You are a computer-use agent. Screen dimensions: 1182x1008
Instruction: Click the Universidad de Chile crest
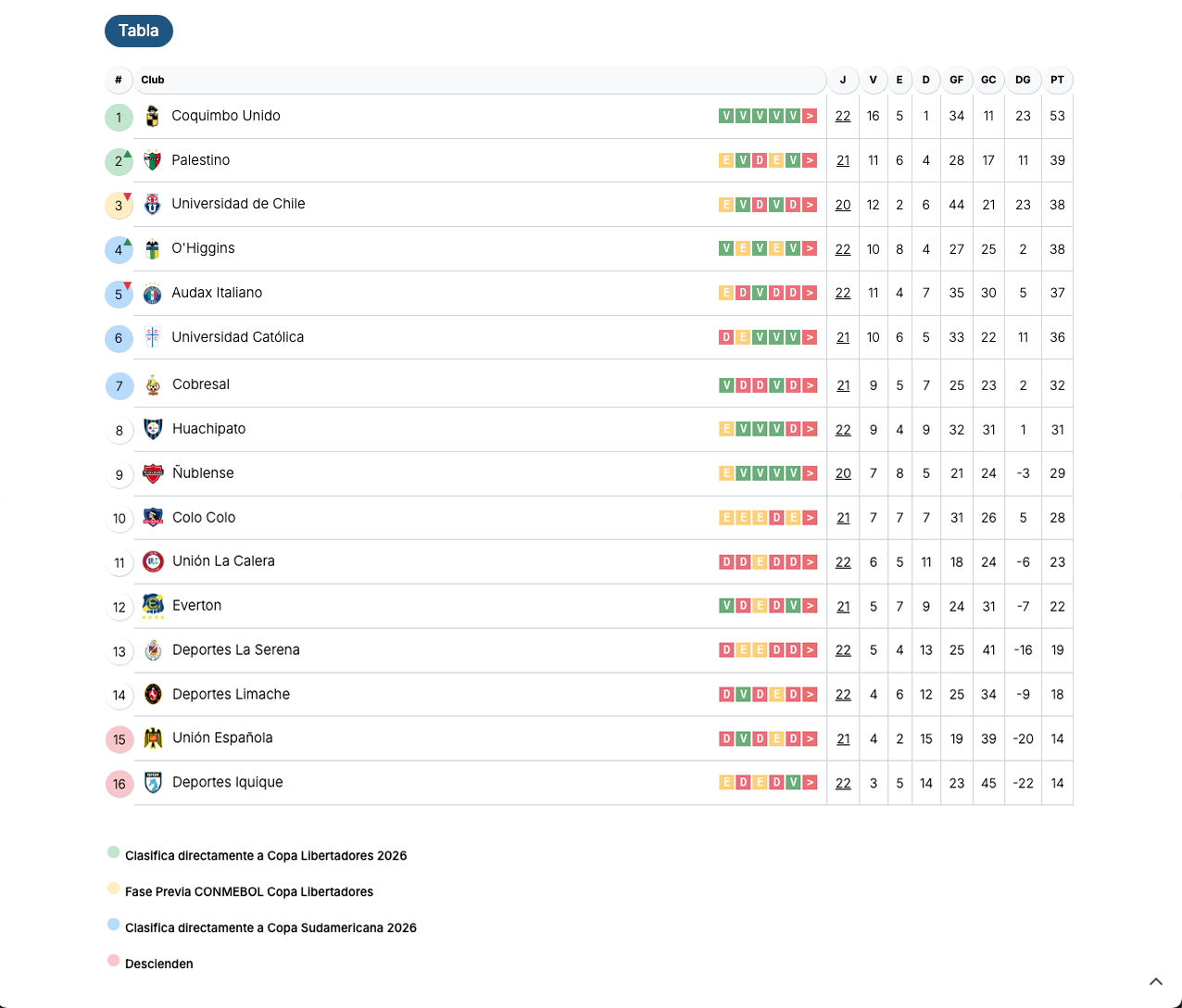[x=153, y=204]
